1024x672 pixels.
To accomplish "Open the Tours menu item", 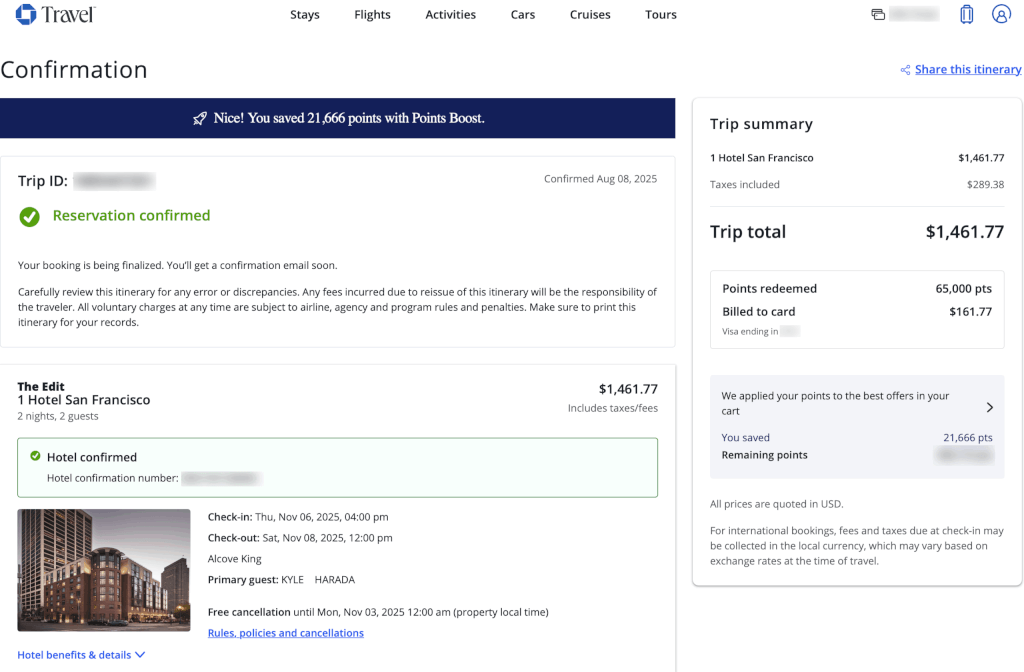I will (x=661, y=14).
